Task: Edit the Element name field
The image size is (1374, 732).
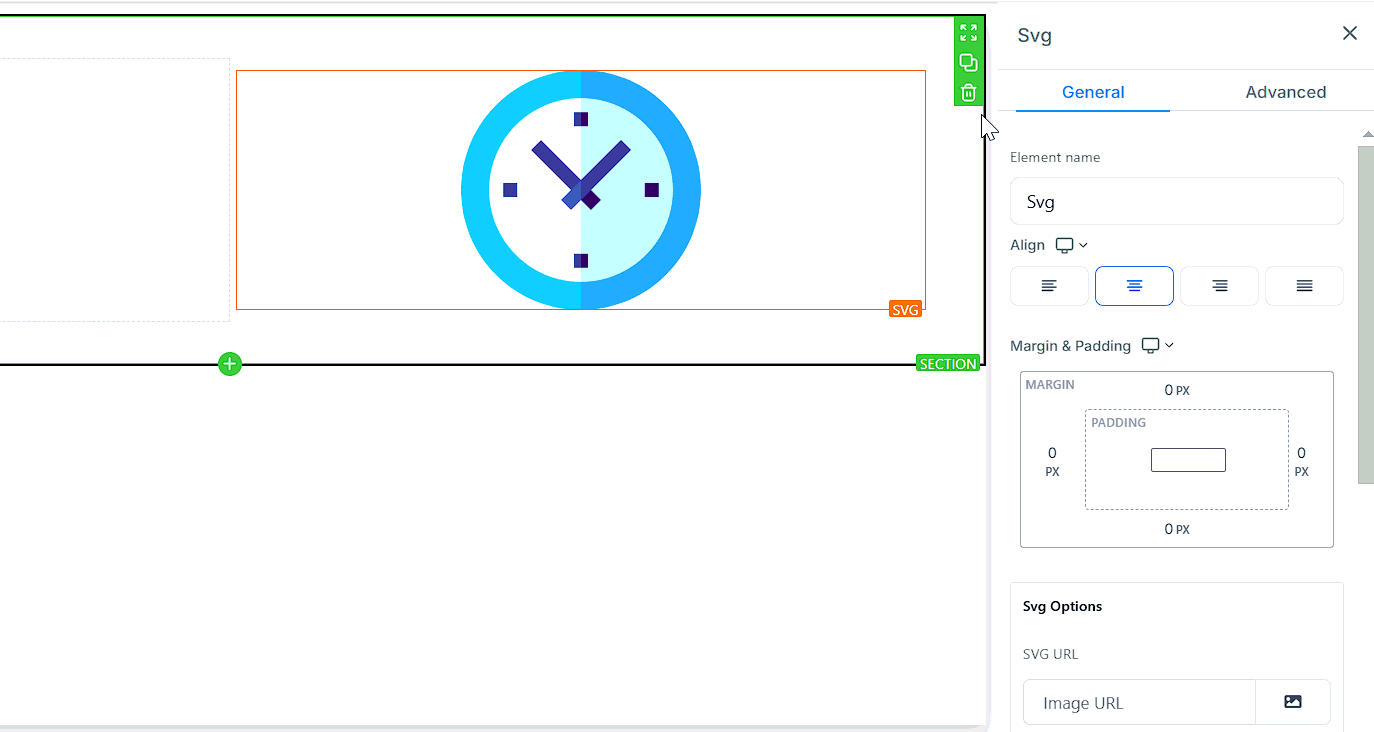Action: [1177, 202]
